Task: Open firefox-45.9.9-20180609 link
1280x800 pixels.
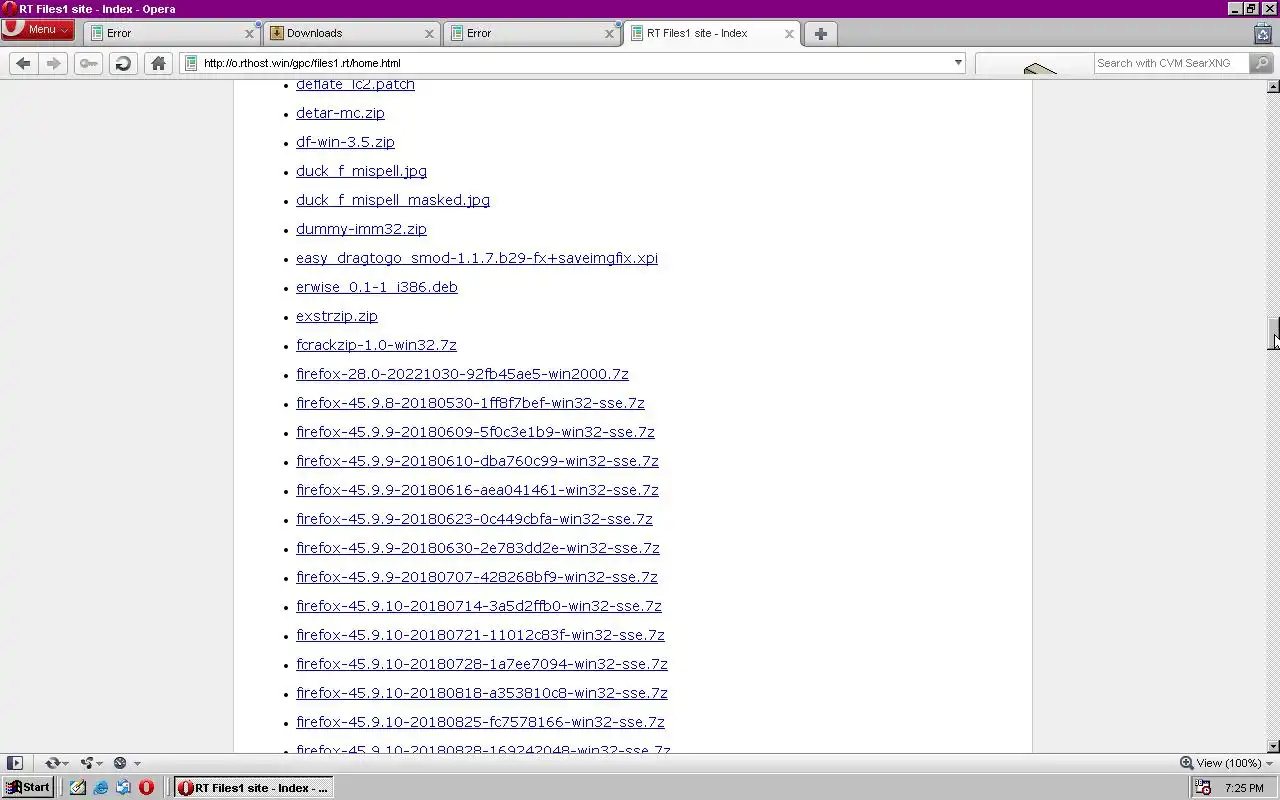Action: pos(475,432)
